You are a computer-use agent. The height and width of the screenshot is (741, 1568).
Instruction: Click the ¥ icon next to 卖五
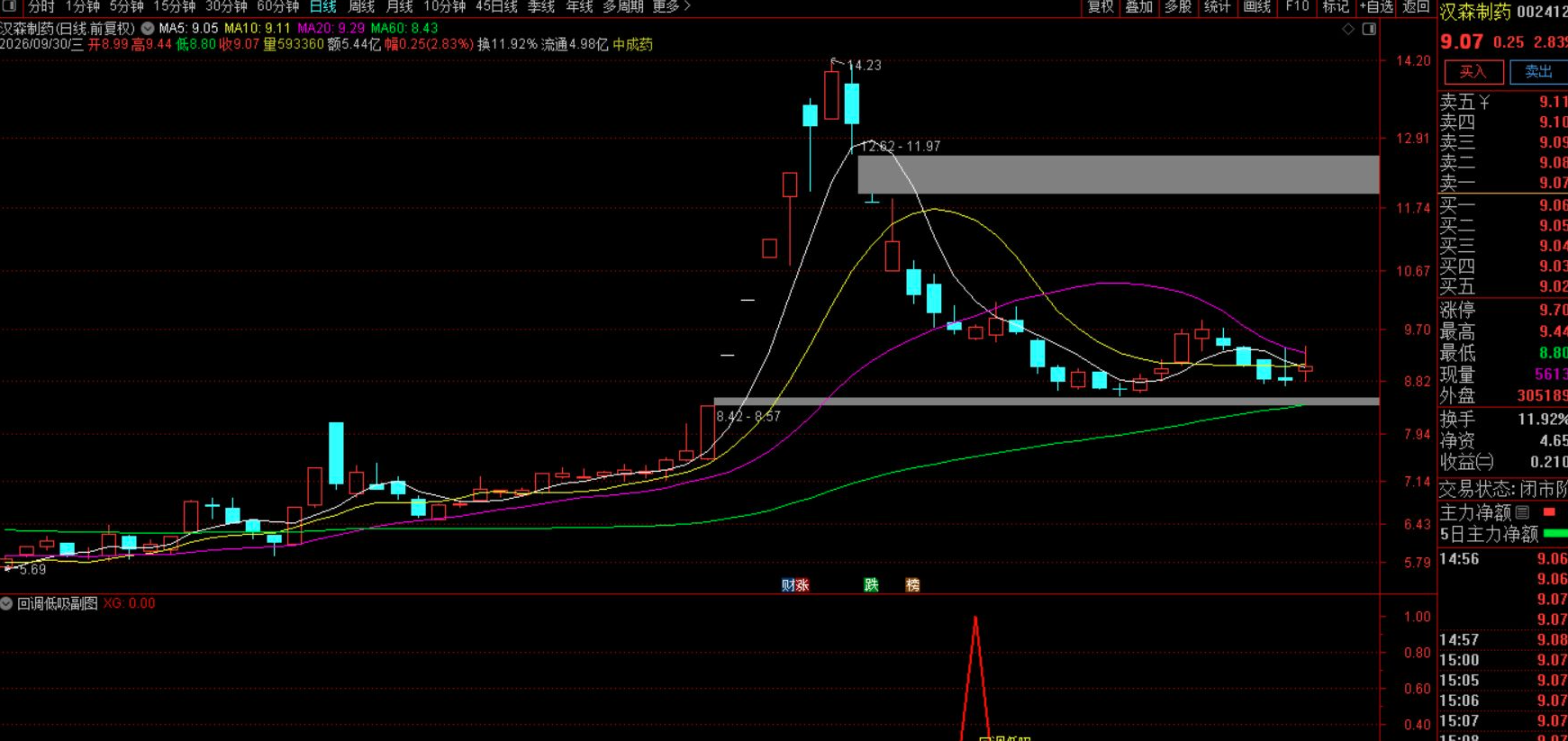click(1484, 102)
